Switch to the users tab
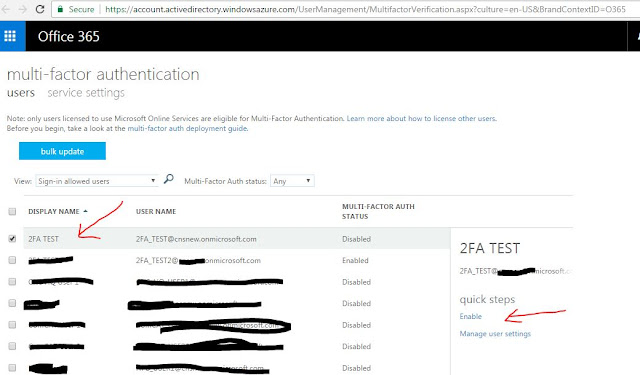Image resolution: width=640 pixels, height=375 pixels. click(x=21, y=93)
